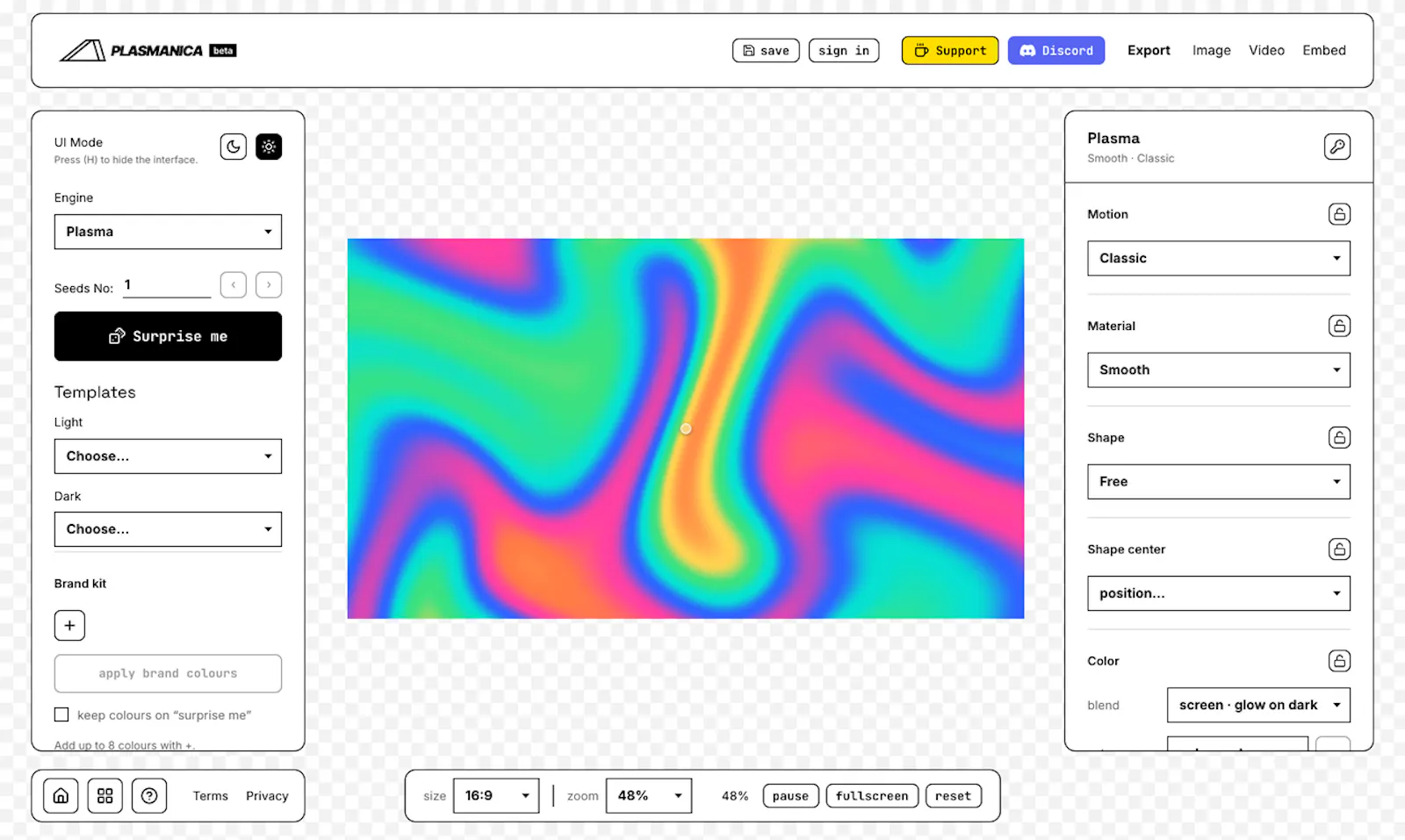This screenshot has height=840, width=1405.
Task: Toggle the Material lock icon
Action: pyautogui.click(x=1339, y=326)
